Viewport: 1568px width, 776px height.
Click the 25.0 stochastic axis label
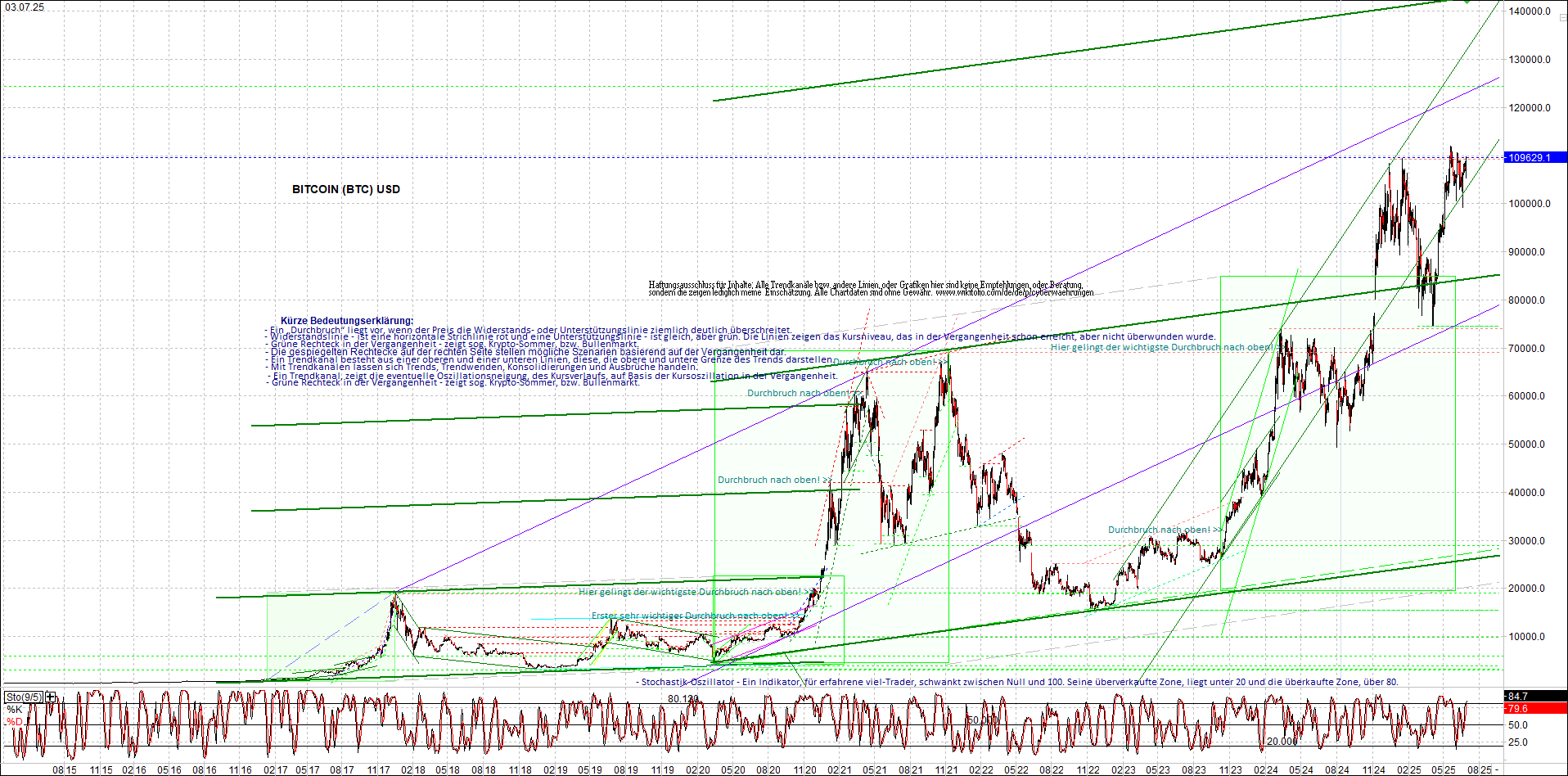point(1518,742)
